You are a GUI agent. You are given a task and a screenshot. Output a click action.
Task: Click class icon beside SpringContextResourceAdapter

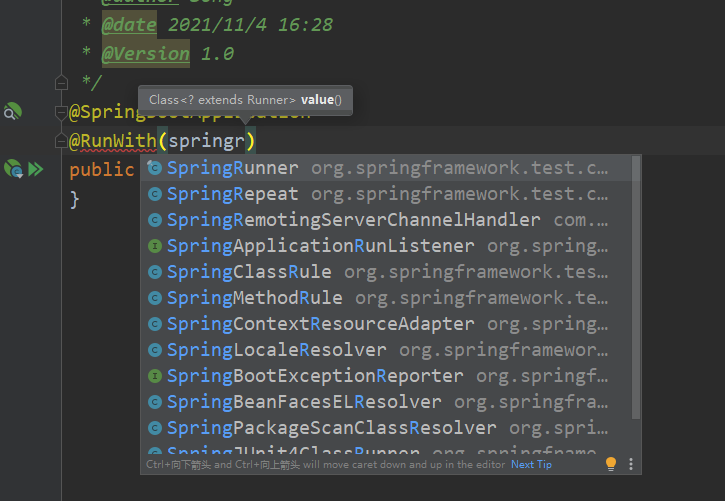point(154,324)
